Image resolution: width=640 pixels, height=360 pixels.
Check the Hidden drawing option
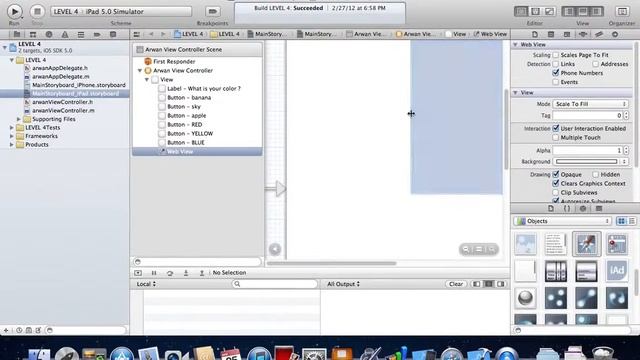[x=596, y=174]
